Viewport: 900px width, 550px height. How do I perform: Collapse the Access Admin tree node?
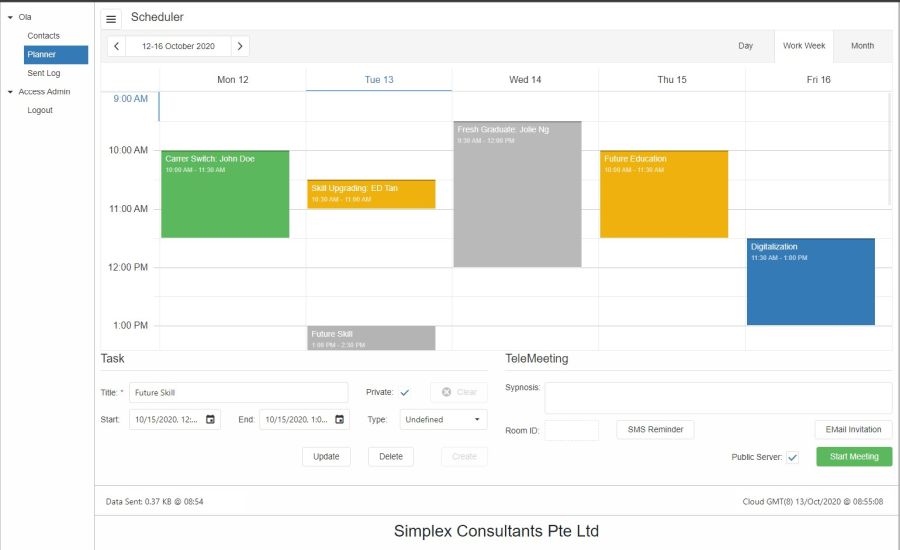point(10,92)
